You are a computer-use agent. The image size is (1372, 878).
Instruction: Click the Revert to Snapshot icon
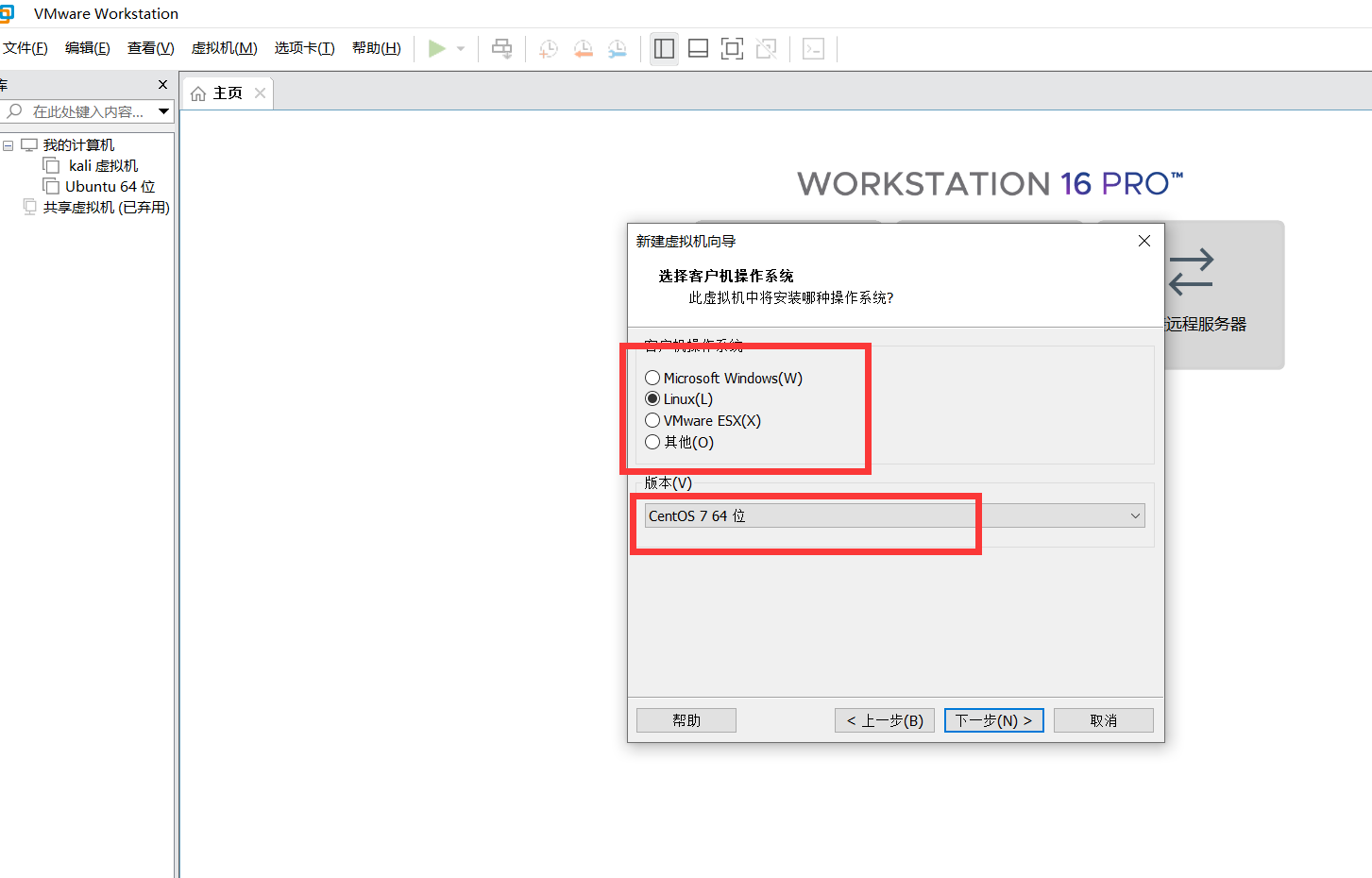[584, 48]
